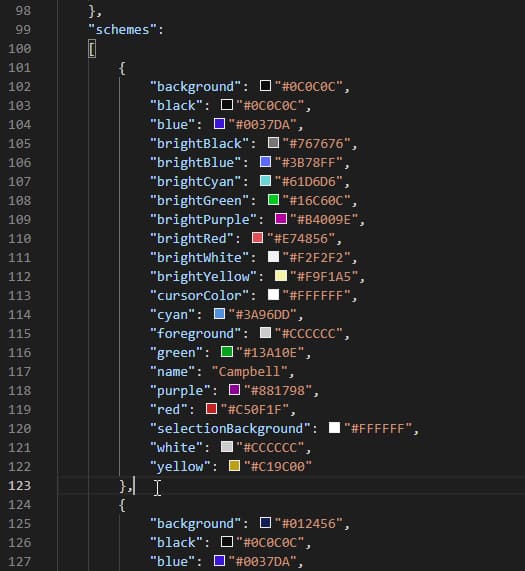Click the "cursorColor" key
The width and height of the screenshot is (525, 571).
pyautogui.click(x=200, y=295)
